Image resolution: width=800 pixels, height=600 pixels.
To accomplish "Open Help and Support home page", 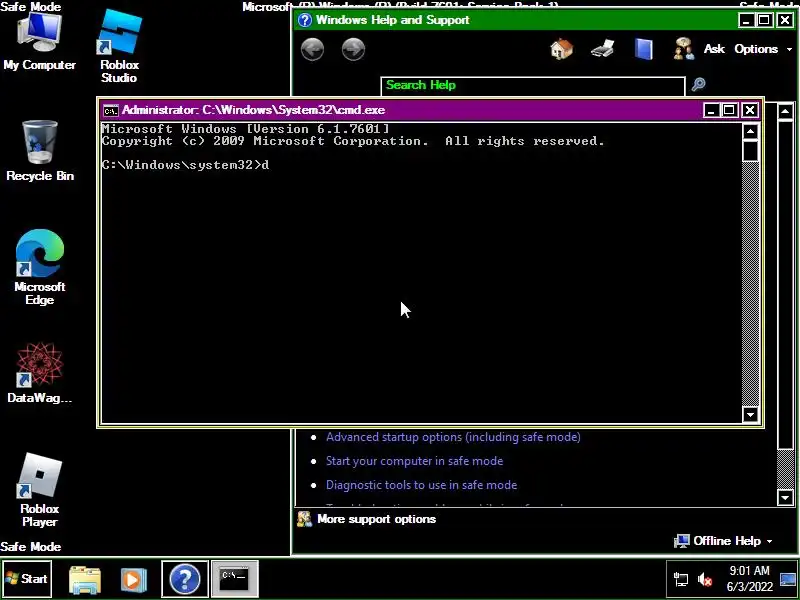I will tap(562, 49).
